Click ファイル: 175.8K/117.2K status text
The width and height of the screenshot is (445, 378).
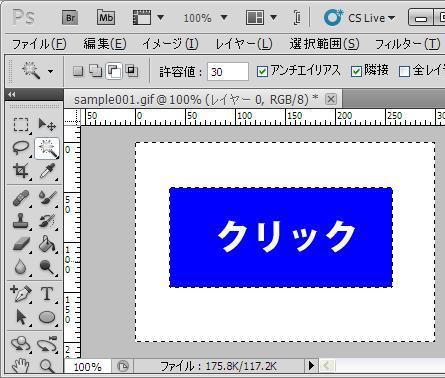click(218, 366)
